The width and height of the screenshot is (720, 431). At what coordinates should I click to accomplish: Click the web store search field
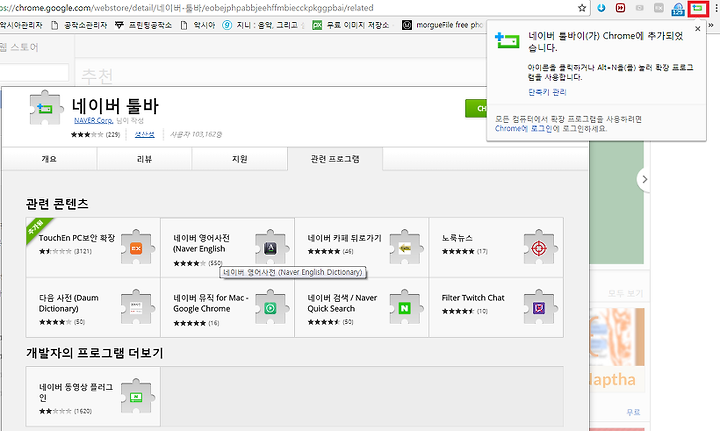coord(34,73)
